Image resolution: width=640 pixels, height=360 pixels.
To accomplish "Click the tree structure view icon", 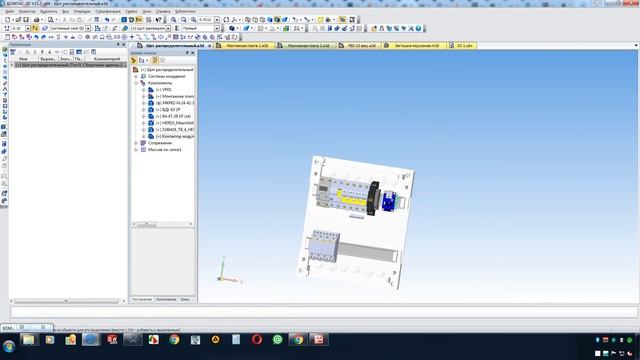I will tap(142, 60).
